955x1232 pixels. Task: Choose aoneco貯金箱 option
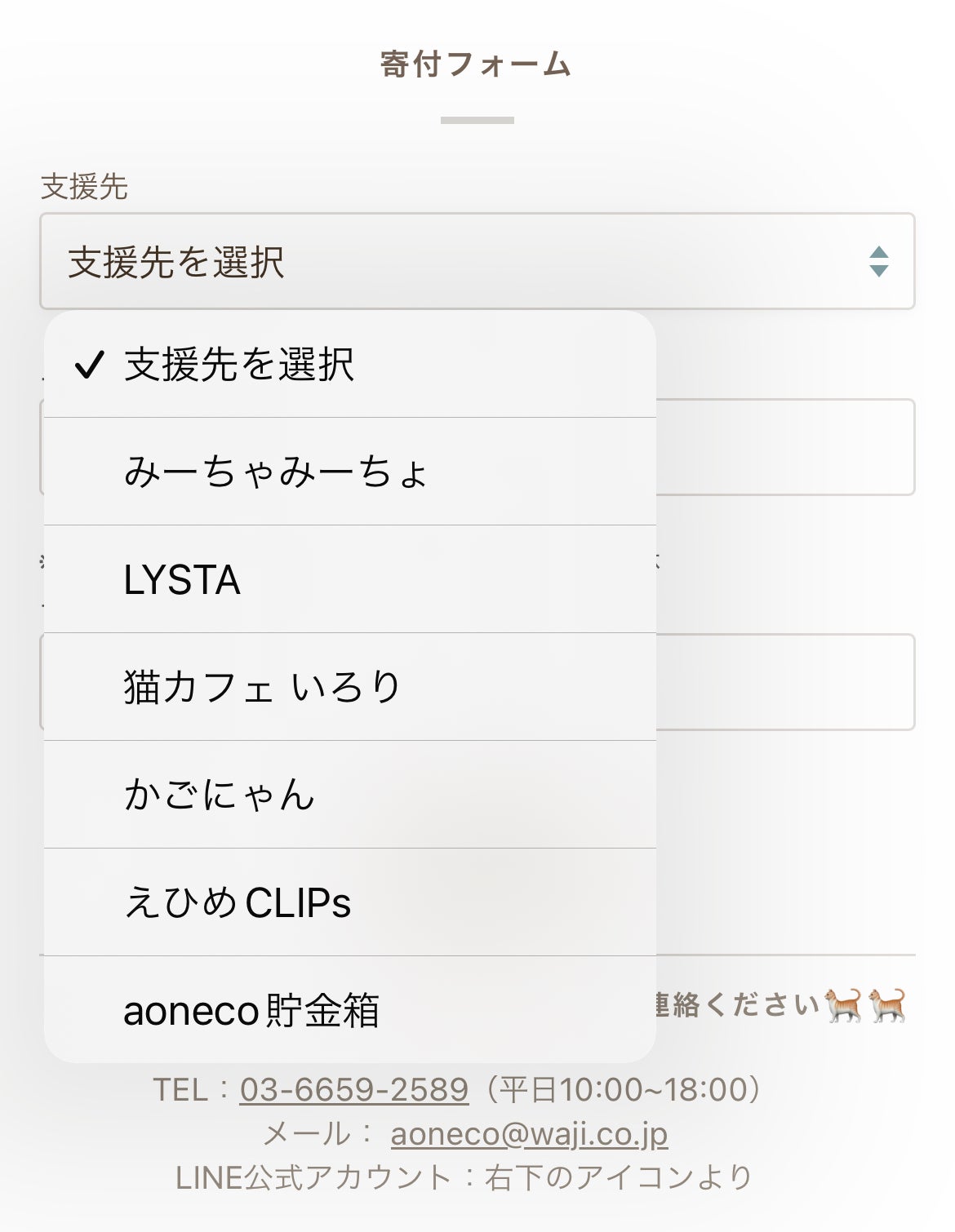(x=251, y=1011)
